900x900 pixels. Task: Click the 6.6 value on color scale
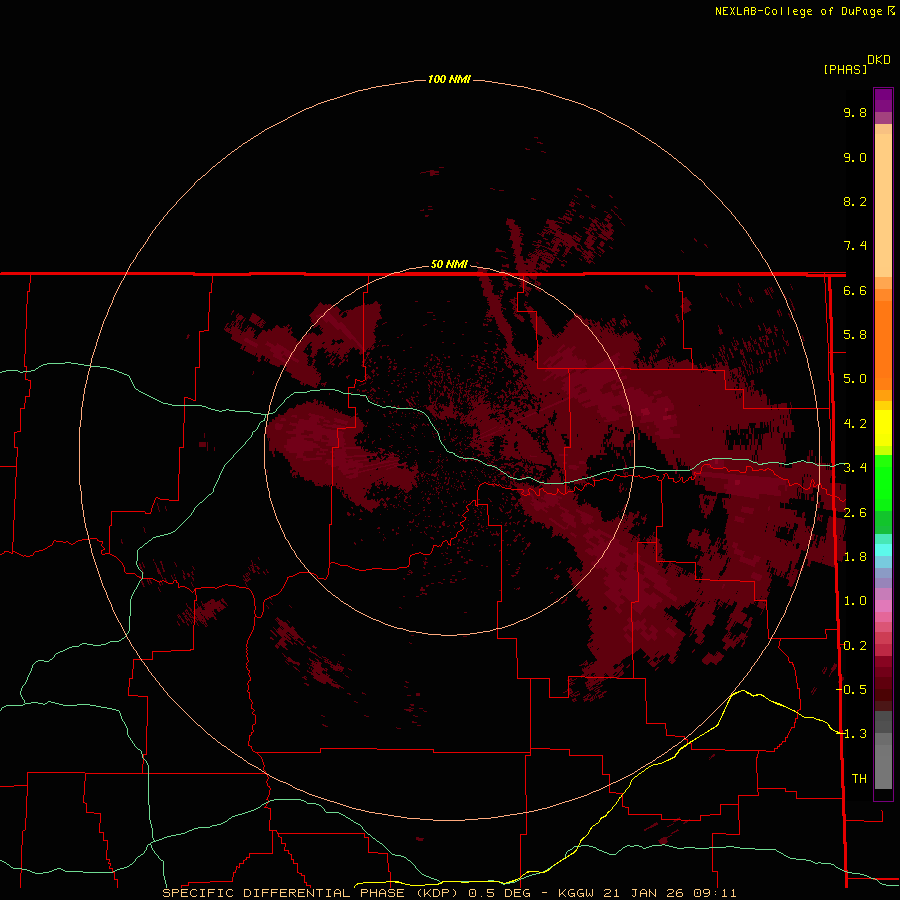855,290
